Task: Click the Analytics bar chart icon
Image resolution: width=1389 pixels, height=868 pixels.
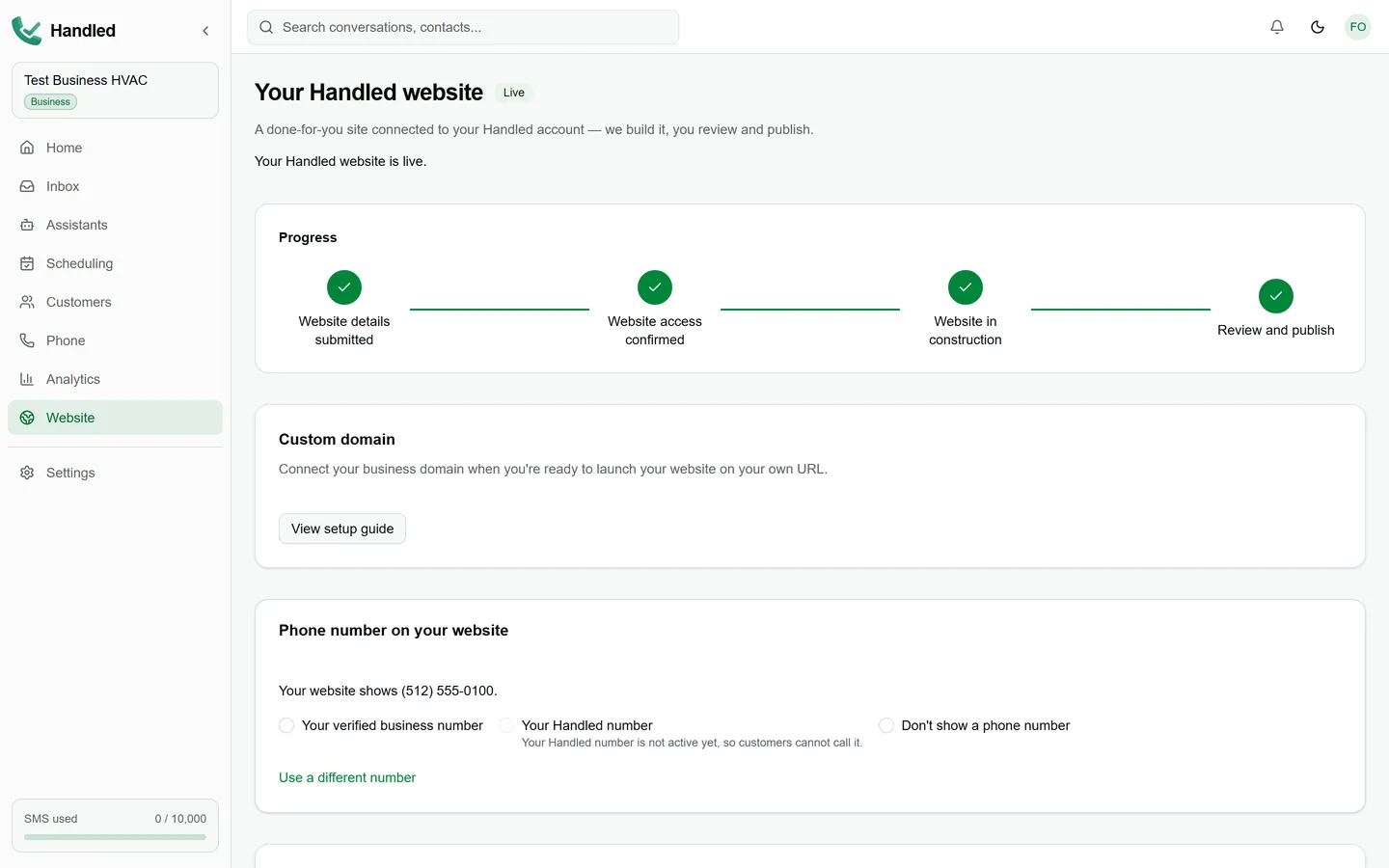Action: click(x=27, y=379)
